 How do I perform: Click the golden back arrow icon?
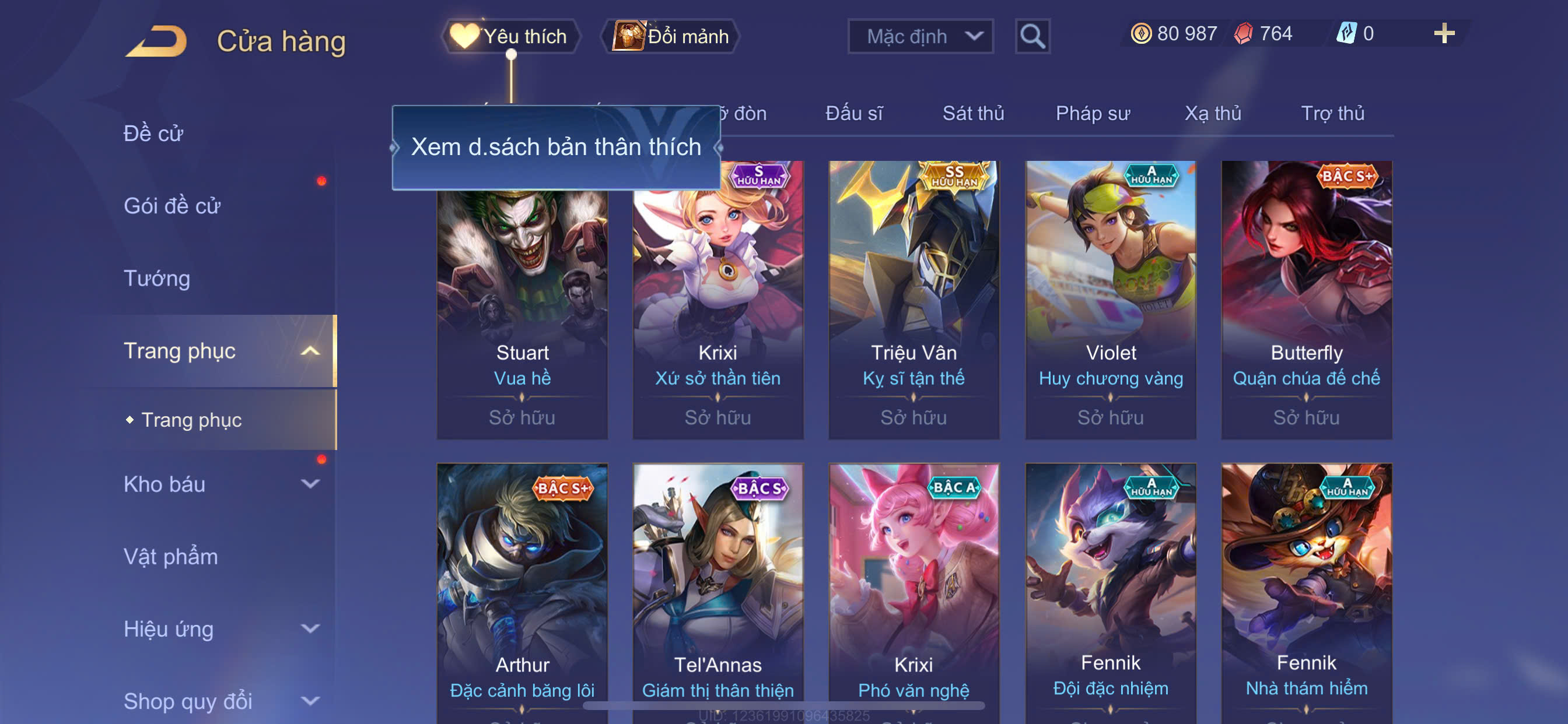156,41
